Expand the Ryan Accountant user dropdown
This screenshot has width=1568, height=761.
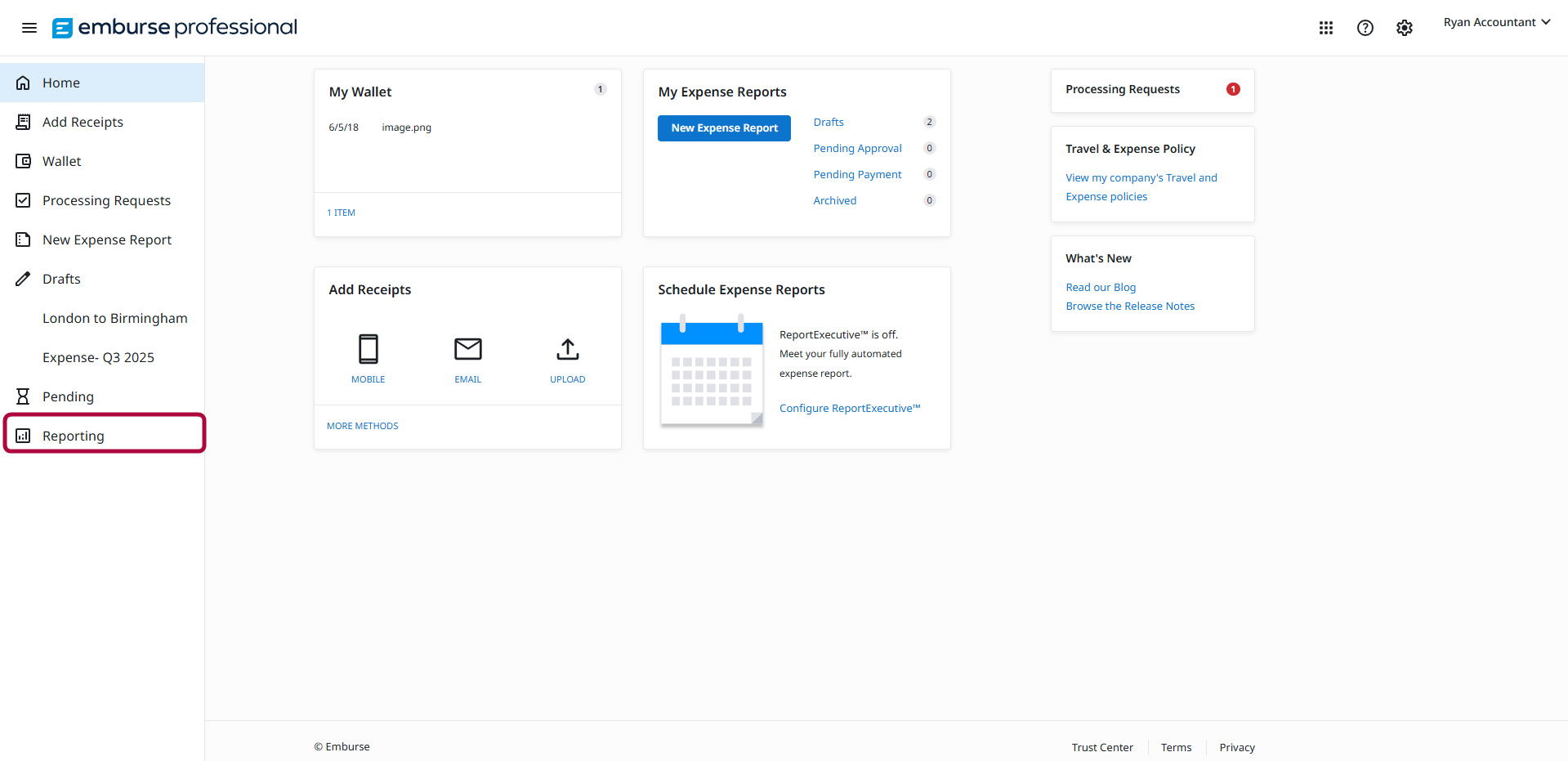[x=1496, y=23]
